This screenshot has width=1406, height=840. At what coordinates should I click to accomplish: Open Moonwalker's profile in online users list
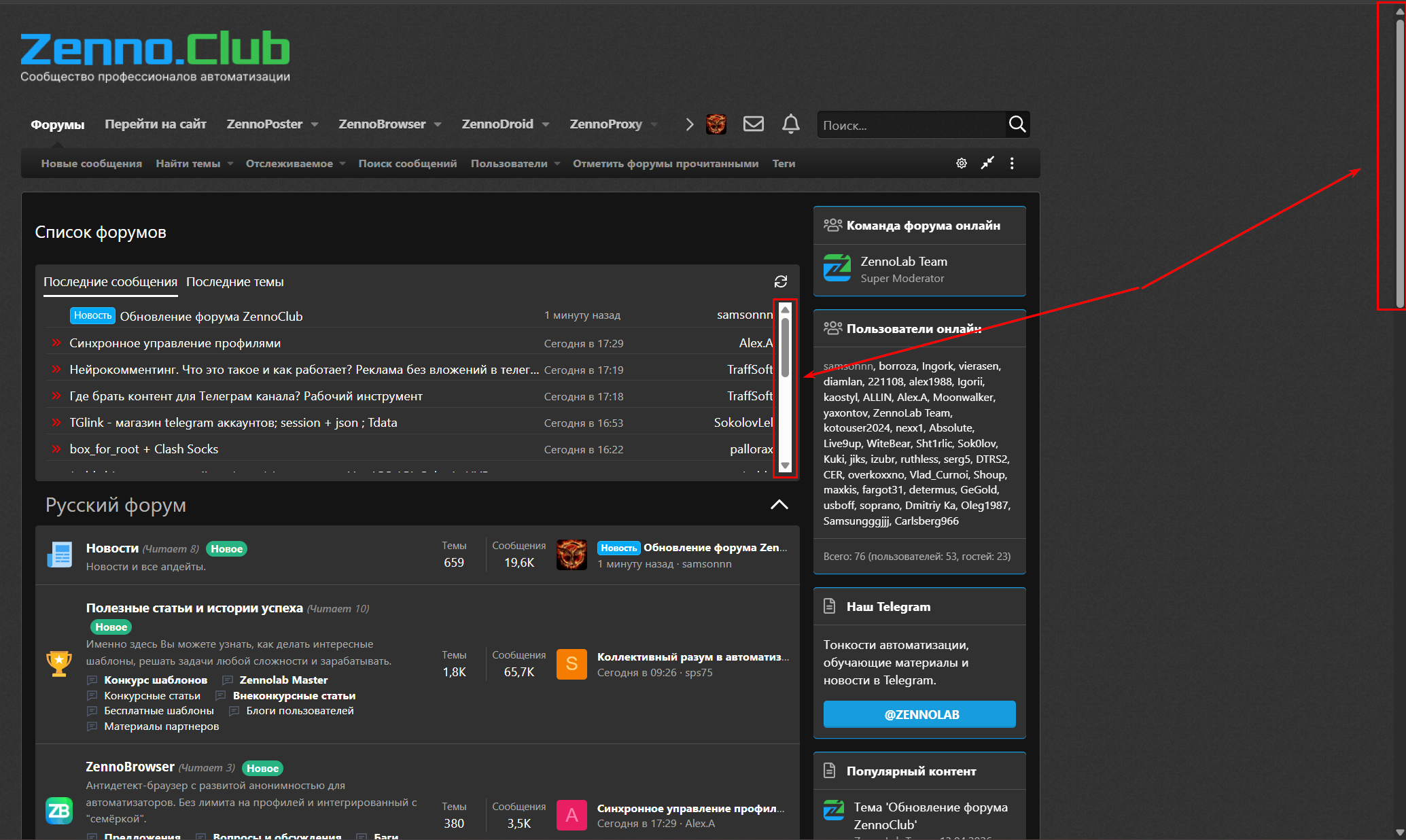tap(964, 398)
